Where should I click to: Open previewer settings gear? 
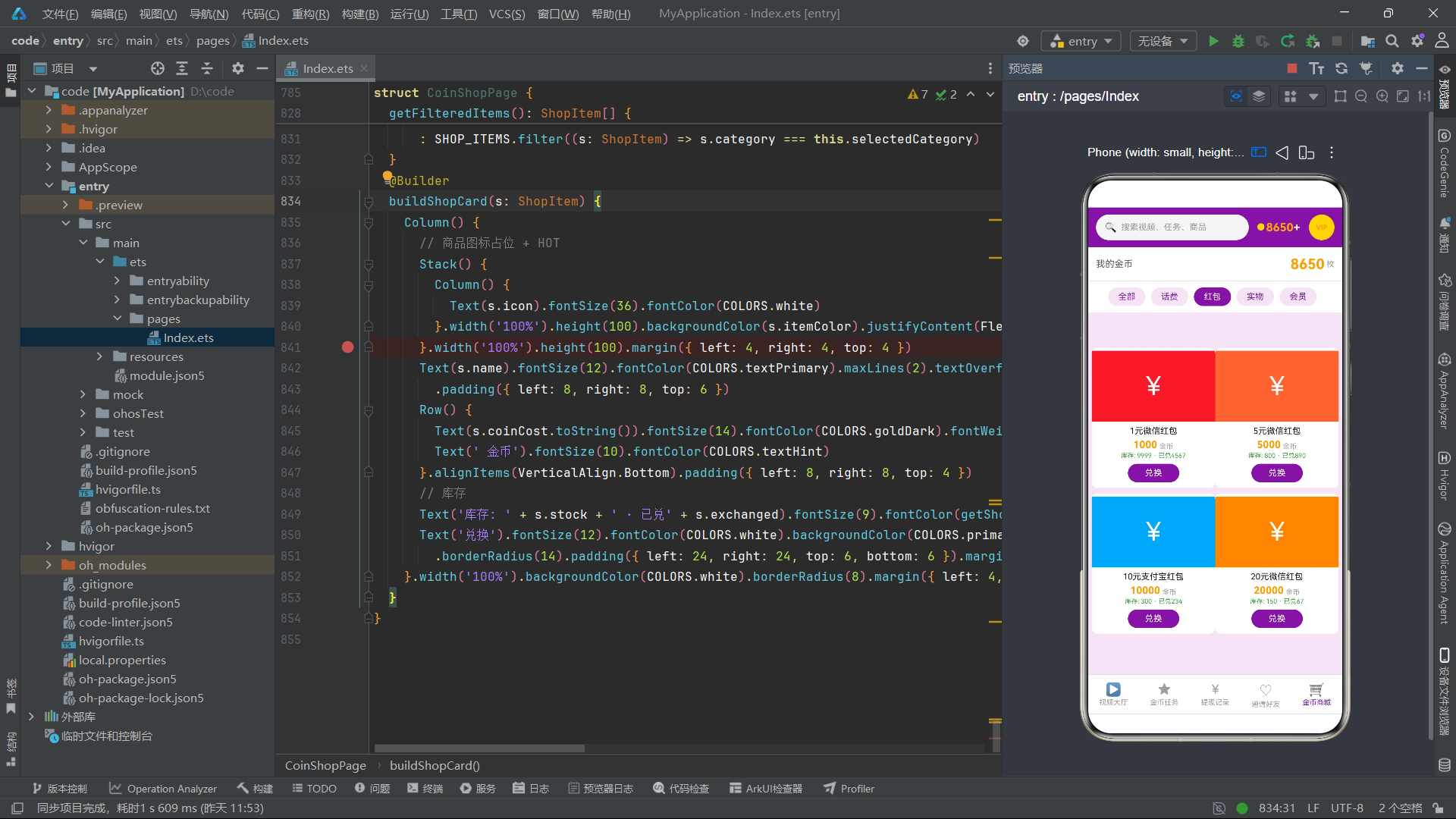point(1398,68)
